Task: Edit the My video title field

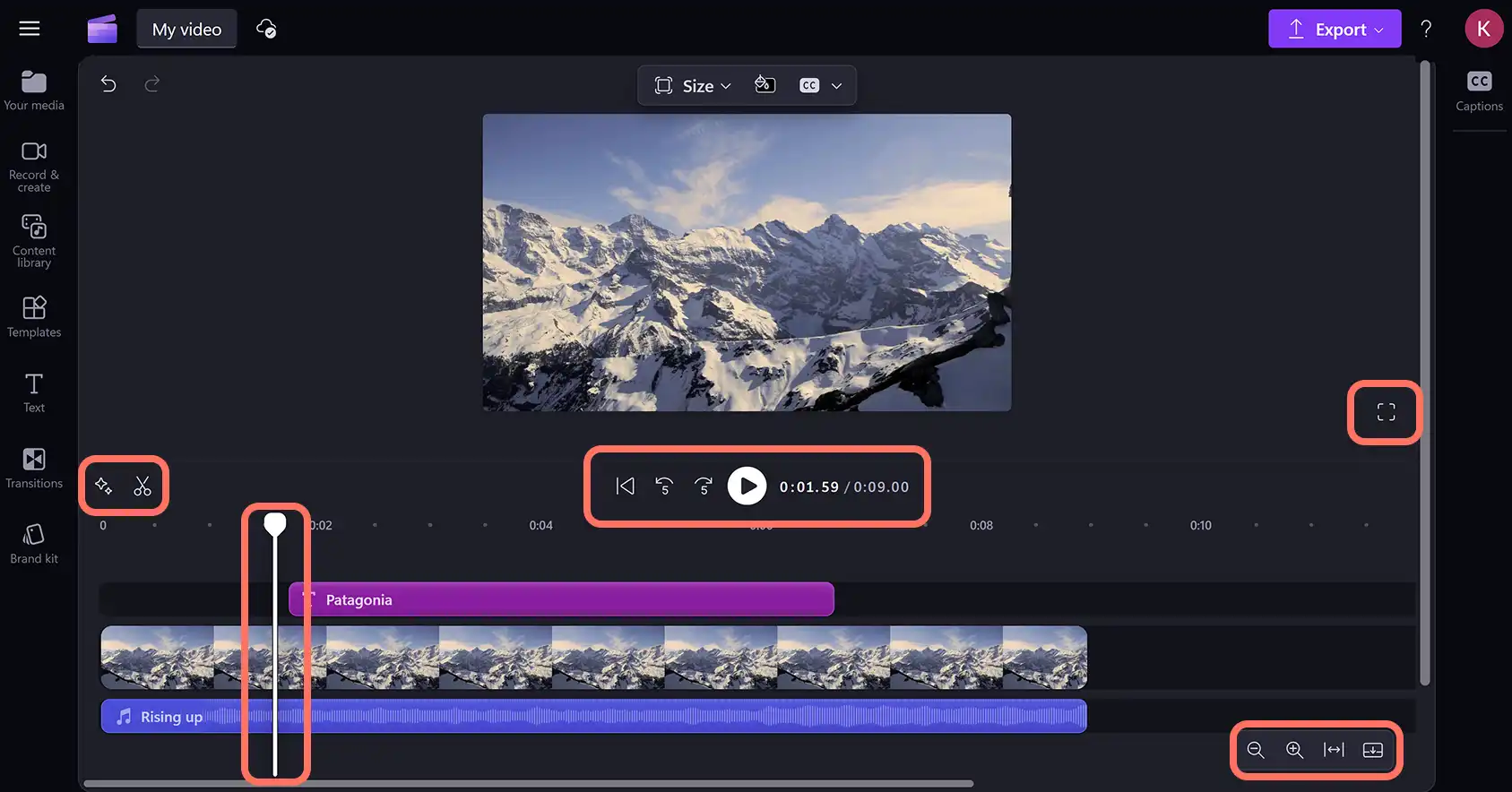Action: pos(186,30)
